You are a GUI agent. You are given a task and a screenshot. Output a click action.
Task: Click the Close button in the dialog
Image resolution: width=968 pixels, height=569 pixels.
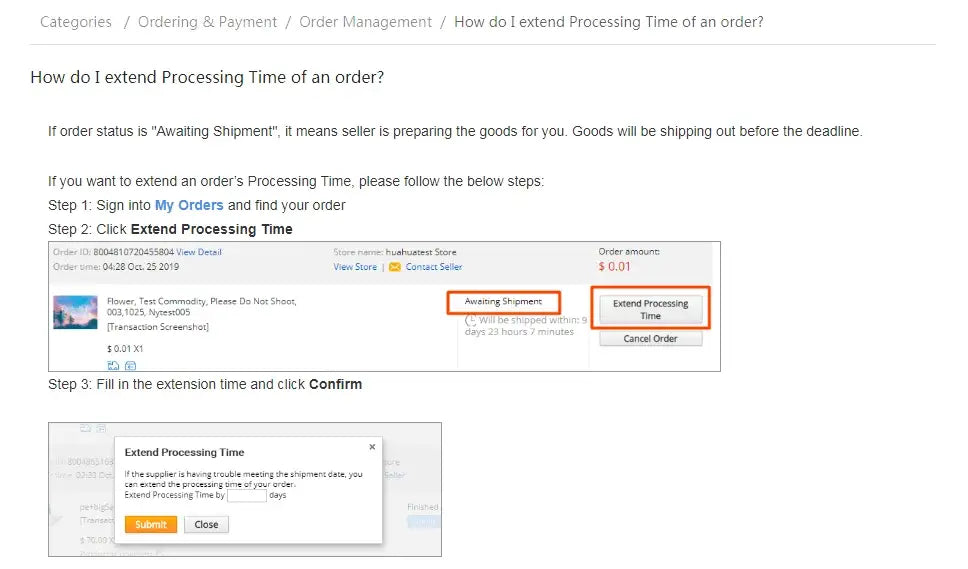(207, 524)
